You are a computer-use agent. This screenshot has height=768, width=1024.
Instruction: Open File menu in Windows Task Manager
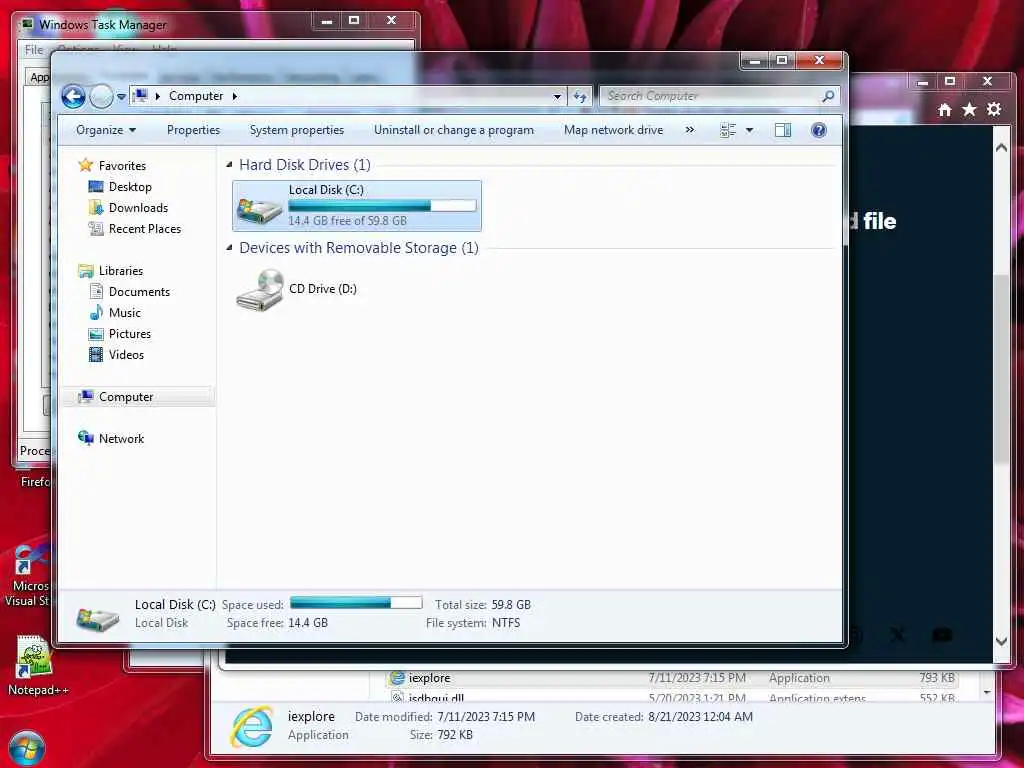click(34, 50)
